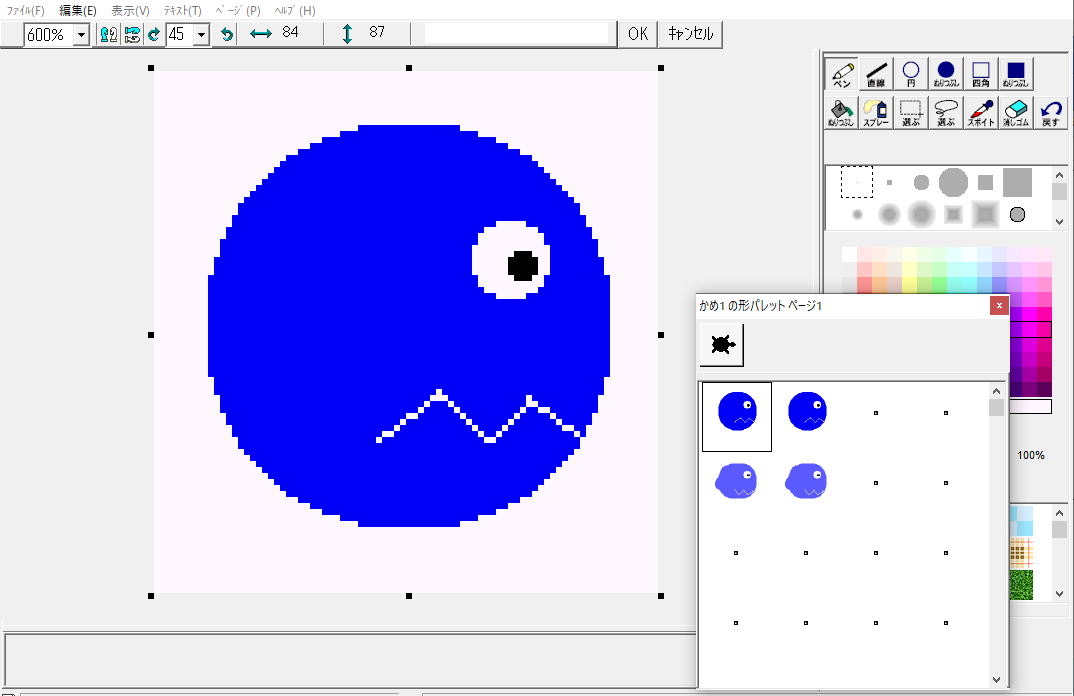The image size is (1074, 696).
Task: Select the spray (スプレー) tool
Action: click(876, 112)
